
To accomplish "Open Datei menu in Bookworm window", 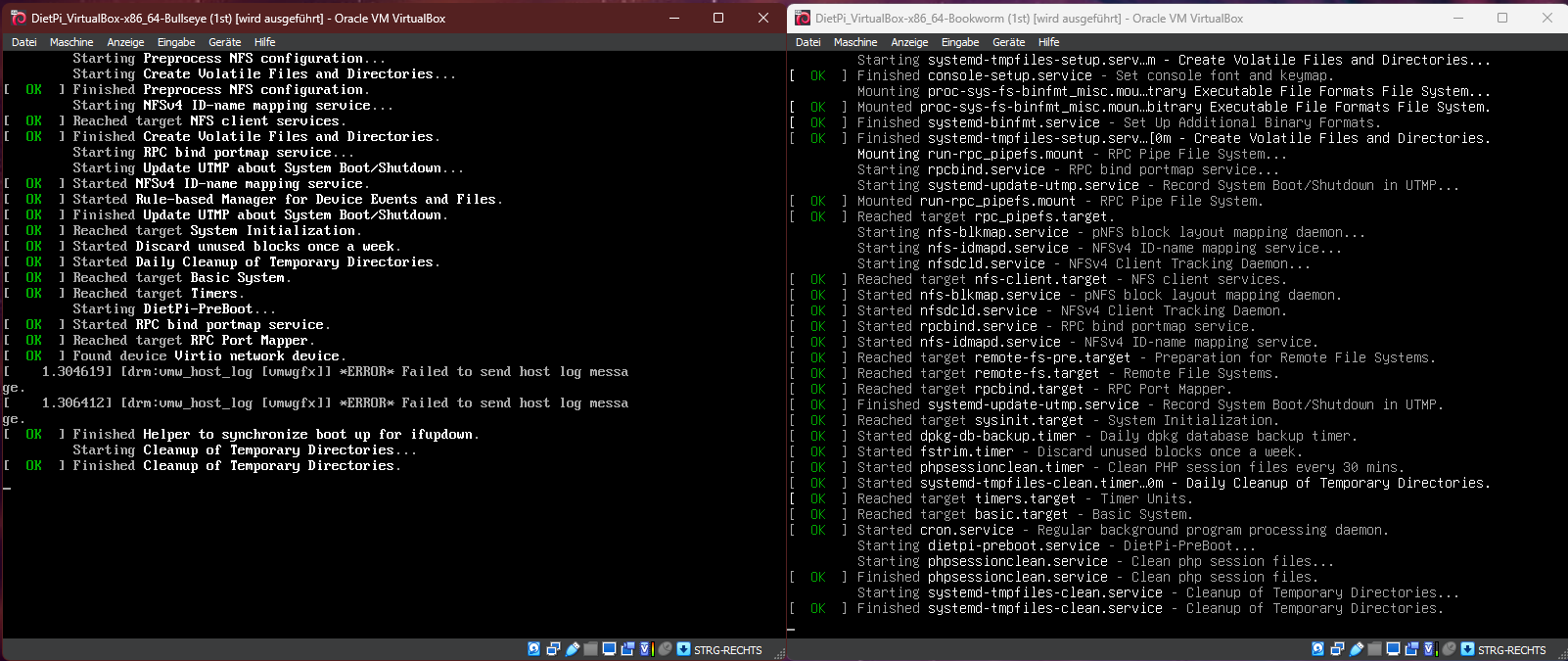I will [808, 42].
